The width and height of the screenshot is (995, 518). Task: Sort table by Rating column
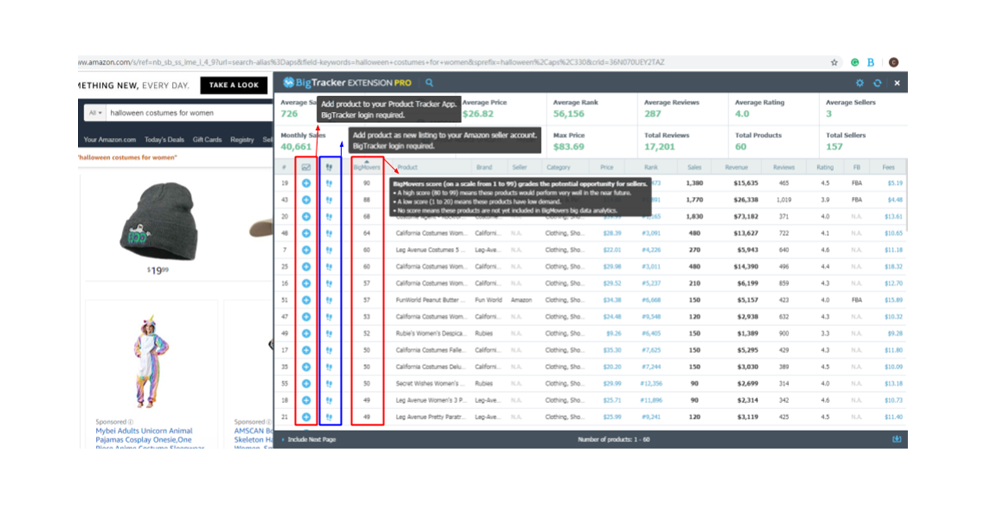825,168
